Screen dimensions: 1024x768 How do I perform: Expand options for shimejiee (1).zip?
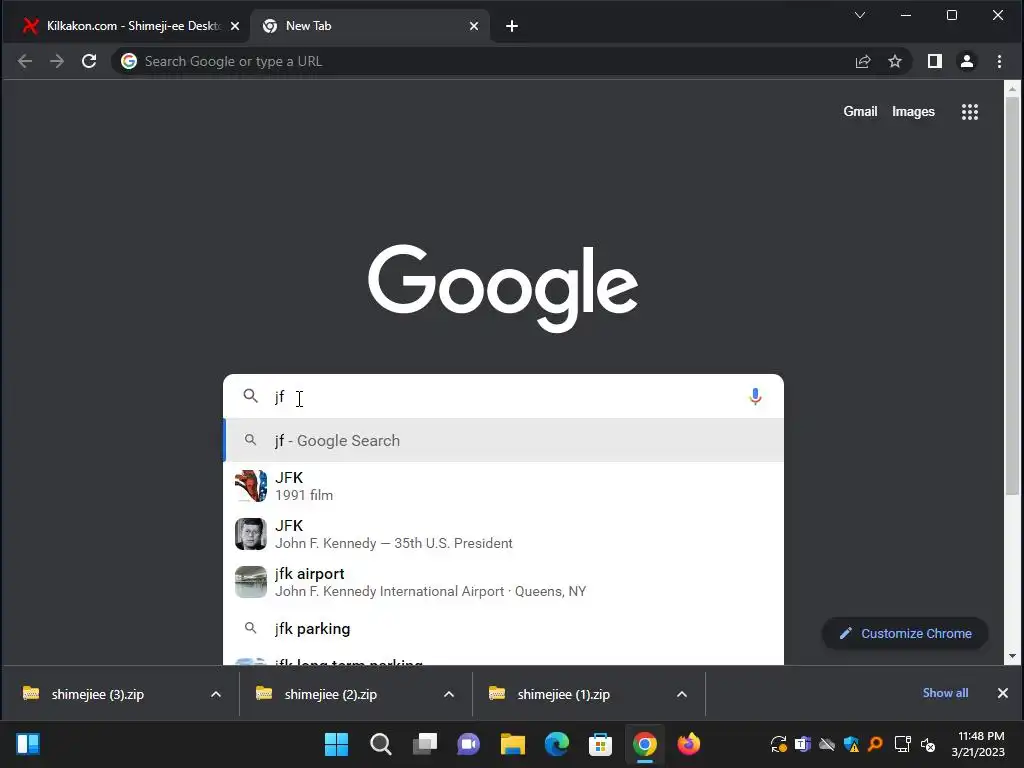point(682,694)
